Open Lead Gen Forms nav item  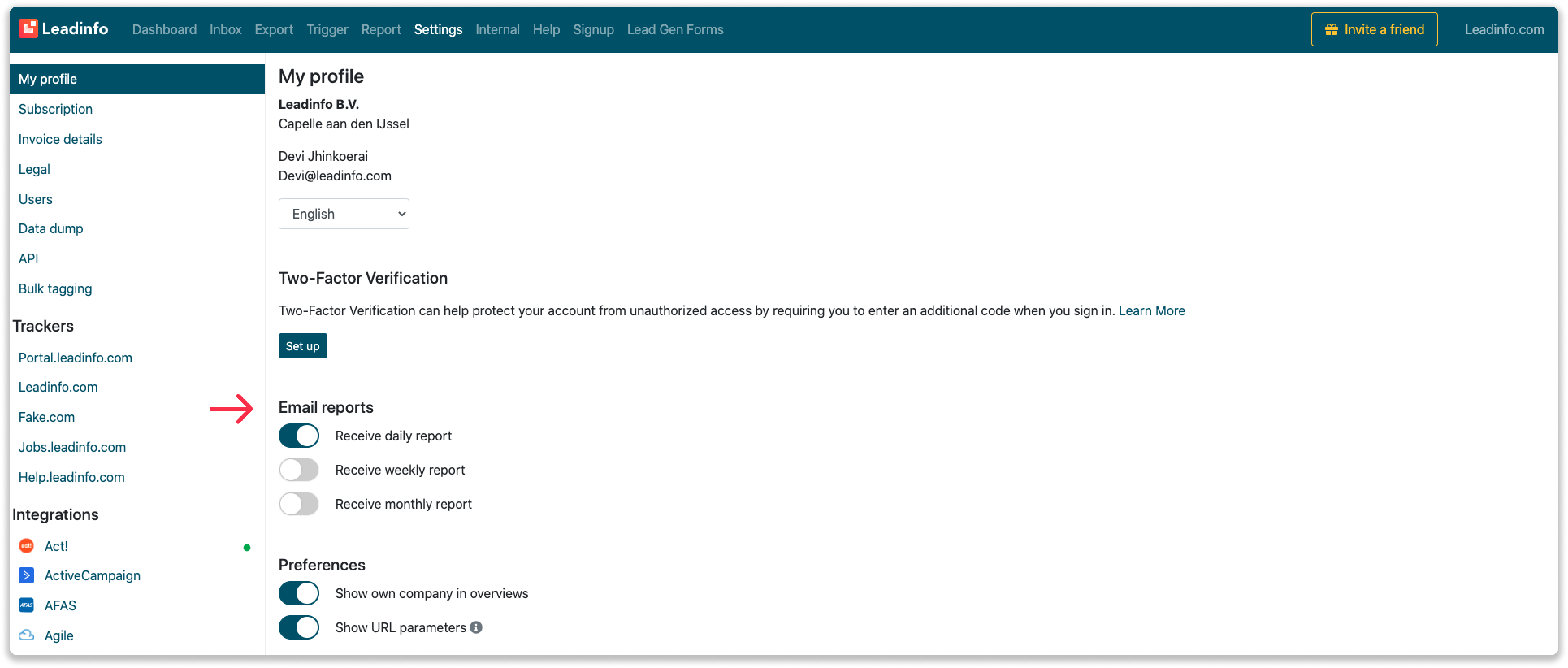(x=676, y=29)
